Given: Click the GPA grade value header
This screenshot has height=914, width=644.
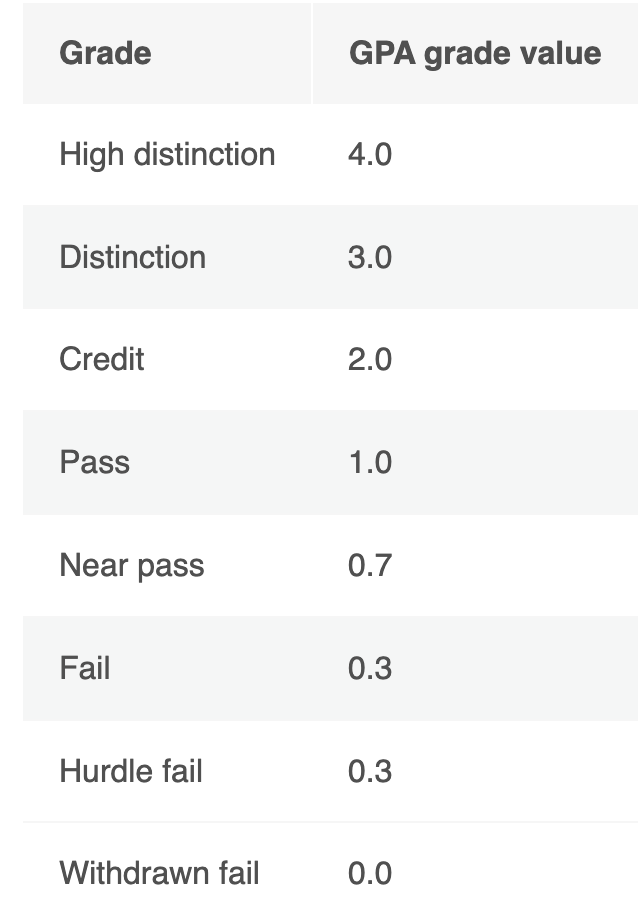Looking at the screenshot, I should tap(475, 53).
